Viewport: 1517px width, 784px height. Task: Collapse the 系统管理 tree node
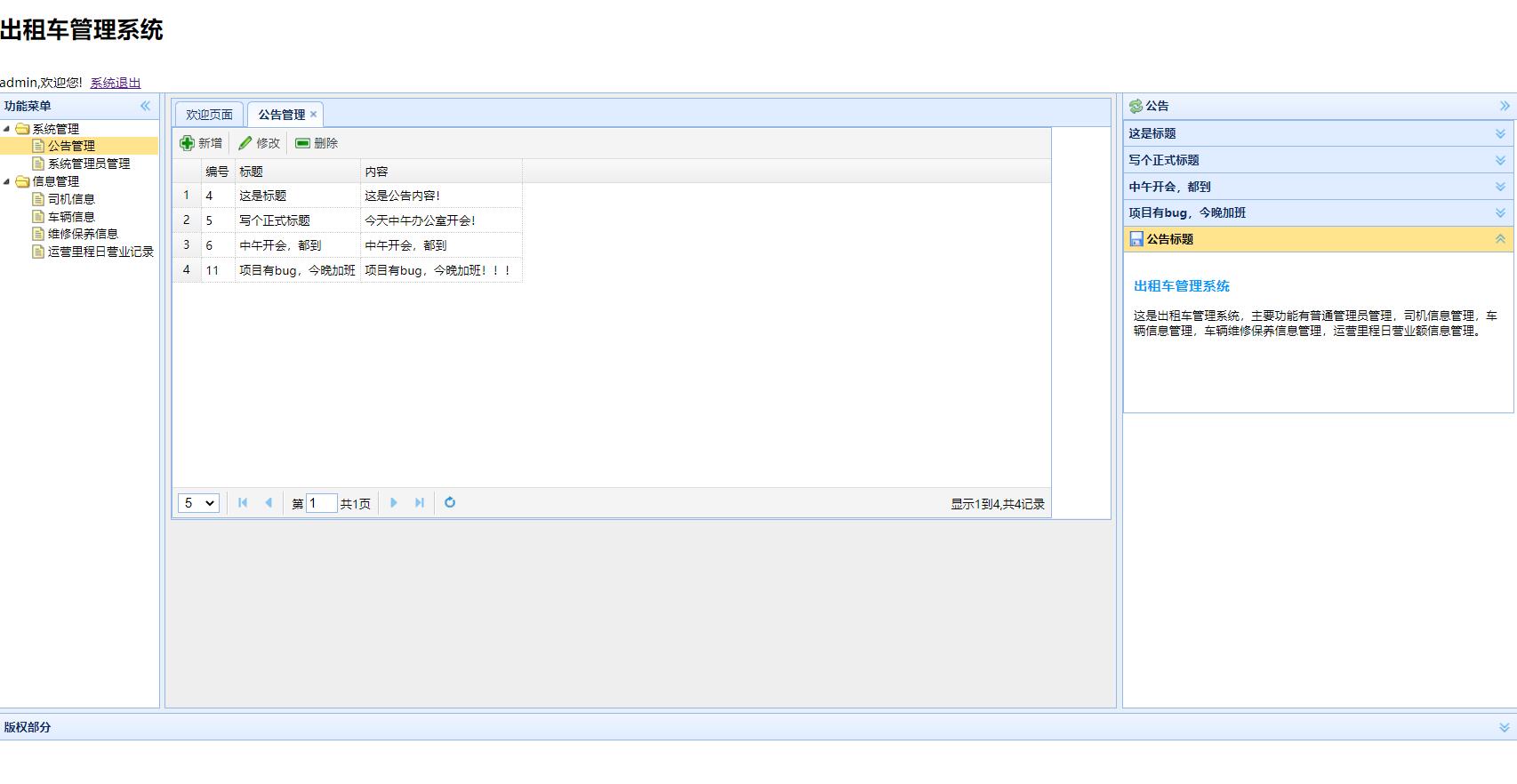point(7,129)
